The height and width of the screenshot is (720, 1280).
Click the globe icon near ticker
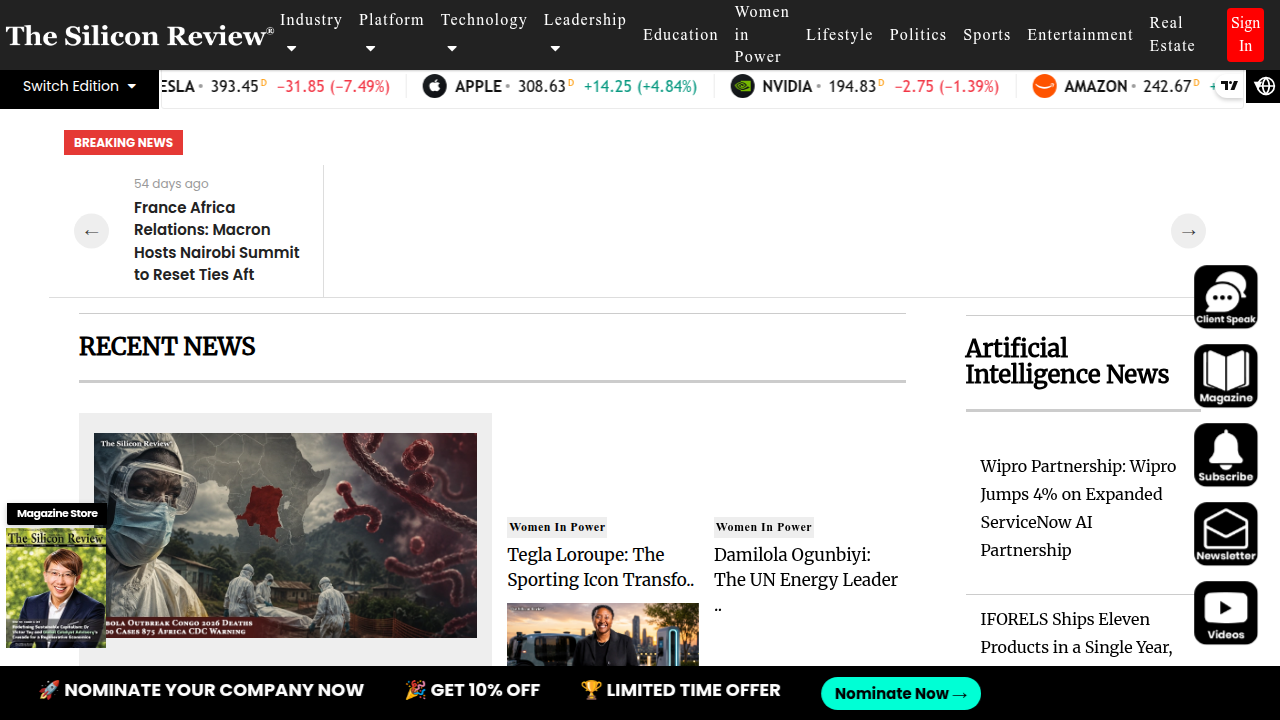tap(1265, 86)
